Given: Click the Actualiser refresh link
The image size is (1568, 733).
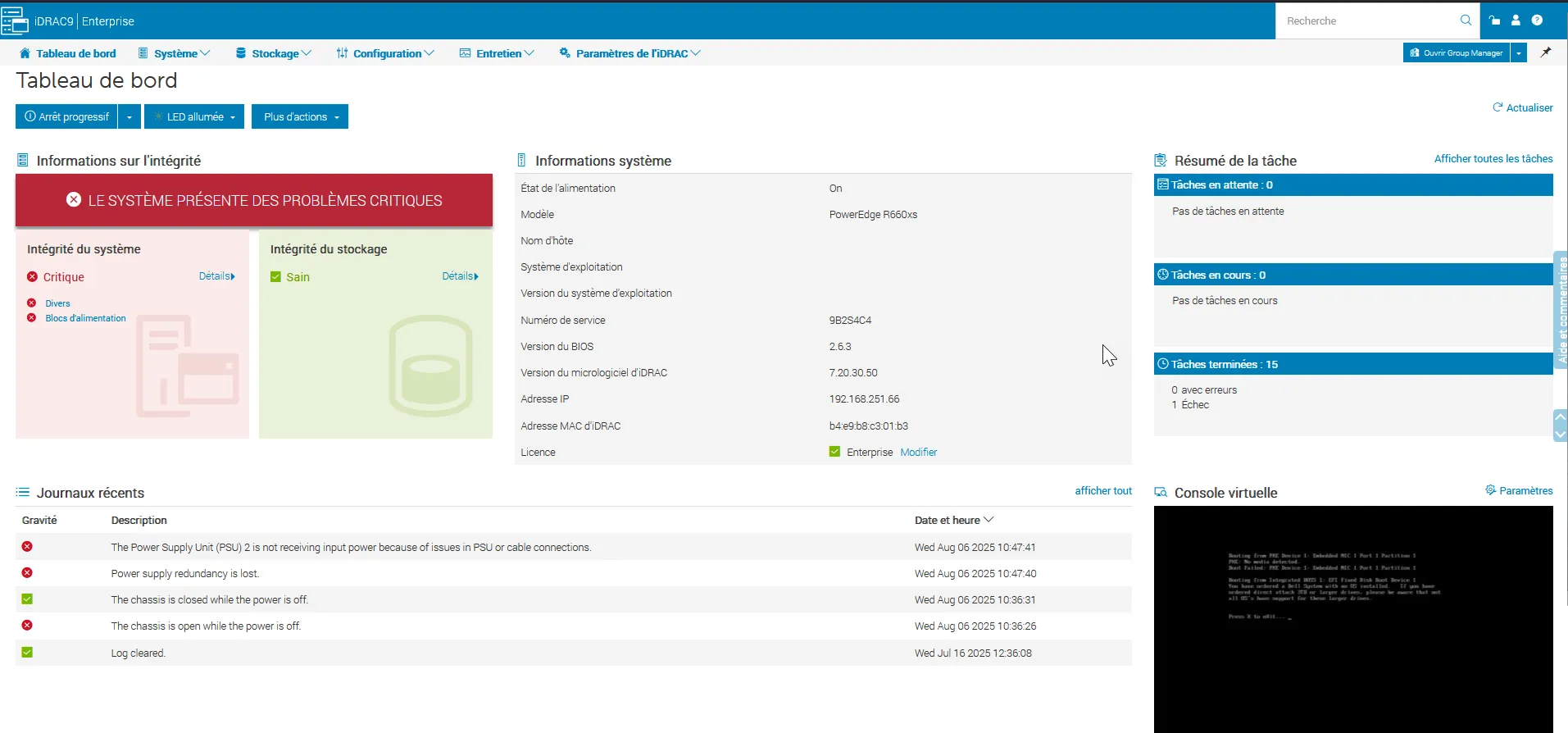Looking at the screenshot, I should (x=1523, y=107).
